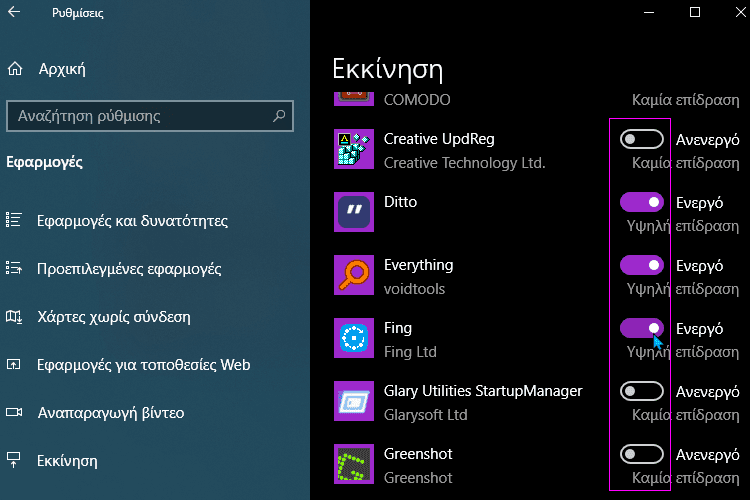Click the Fing app icon
The image size is (750, 500).
353,338
